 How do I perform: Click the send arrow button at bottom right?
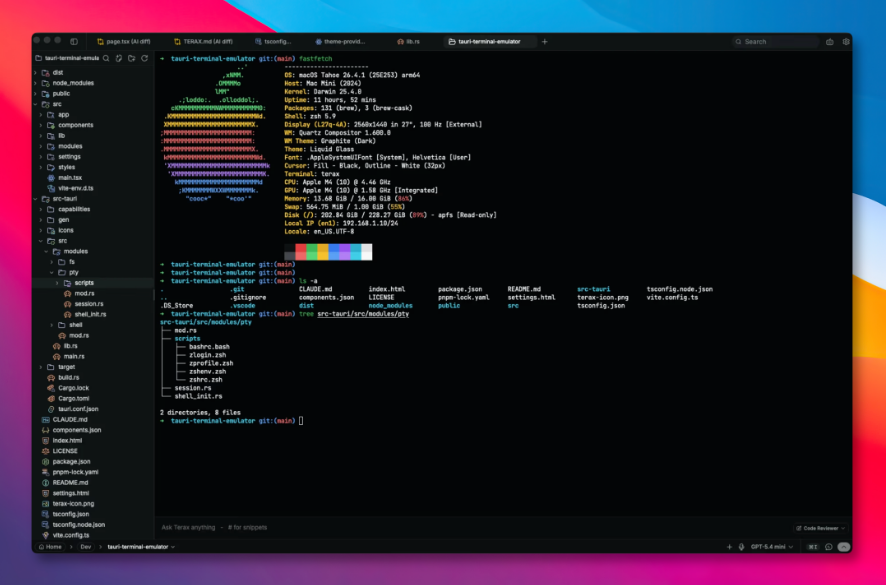[844, 547]
